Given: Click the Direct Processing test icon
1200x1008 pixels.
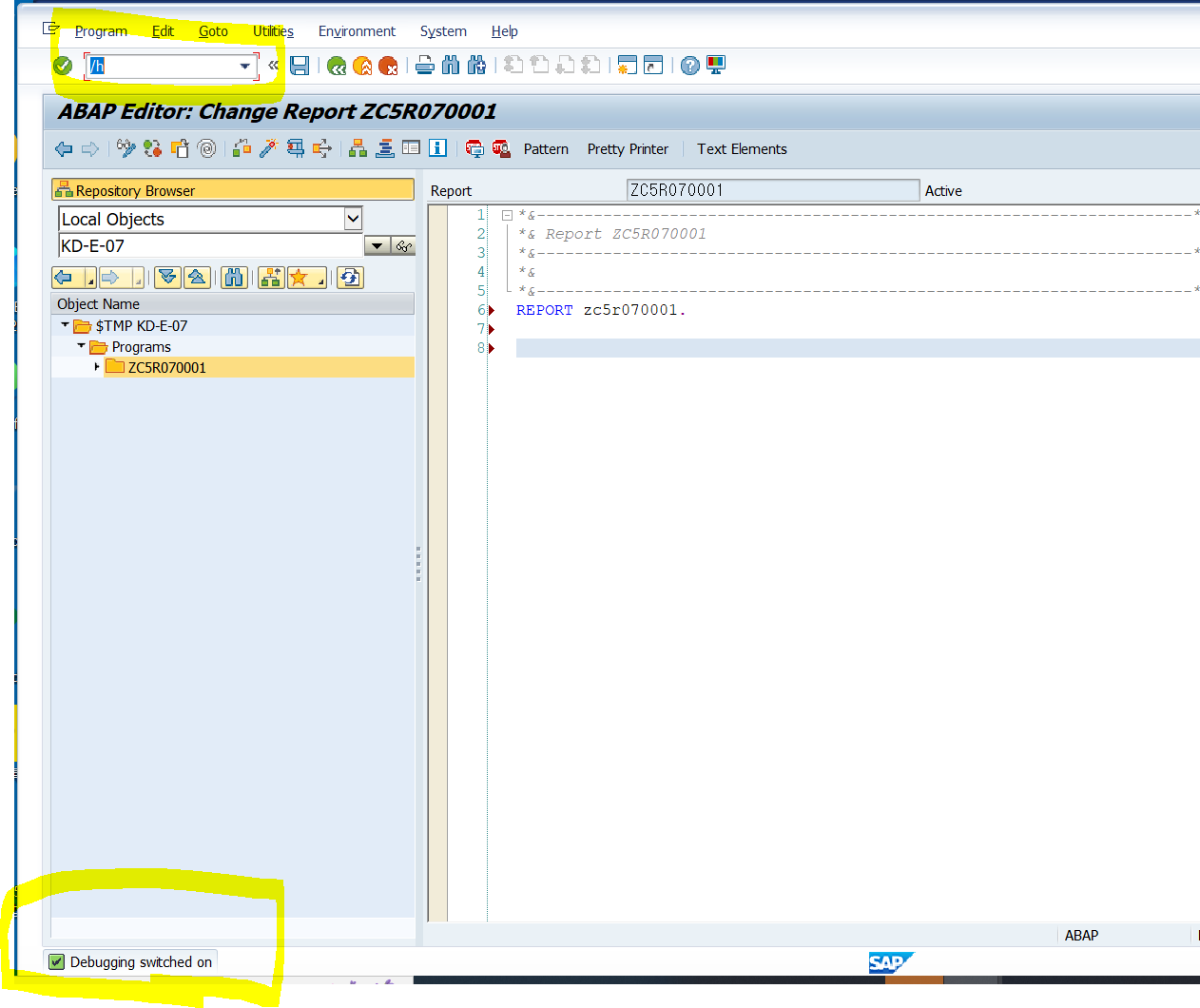Looking at the screenshot, I should click(296, 148).
